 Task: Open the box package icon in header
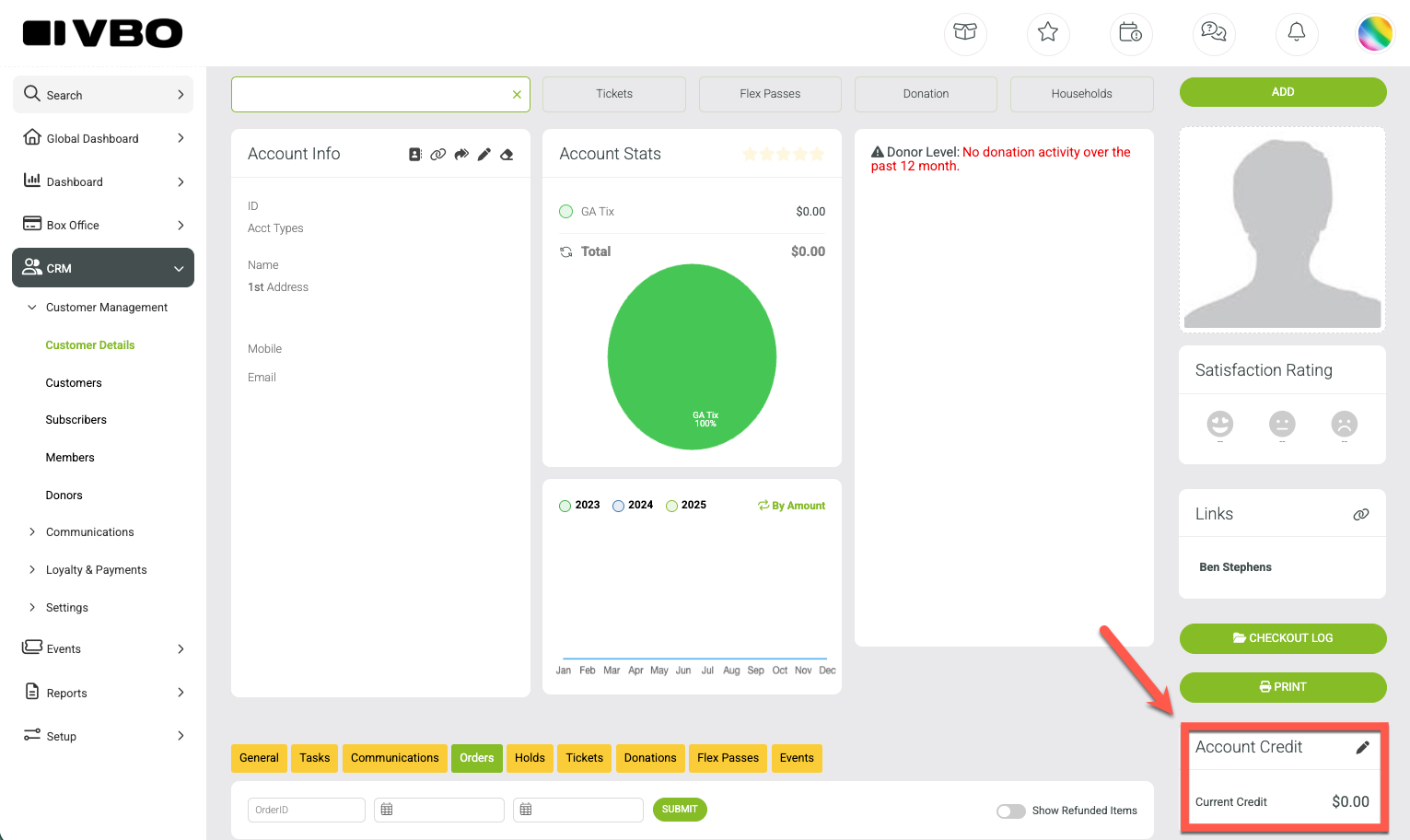click(x=965, y=32)
